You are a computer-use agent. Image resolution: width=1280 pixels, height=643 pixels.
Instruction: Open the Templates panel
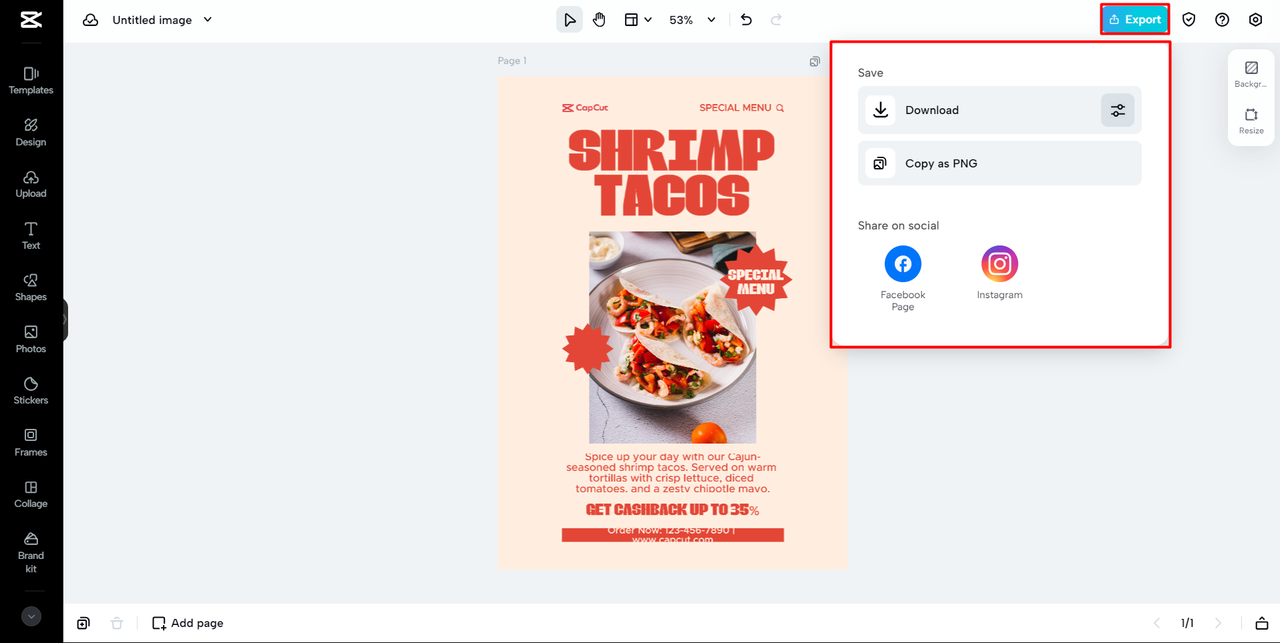31,80
